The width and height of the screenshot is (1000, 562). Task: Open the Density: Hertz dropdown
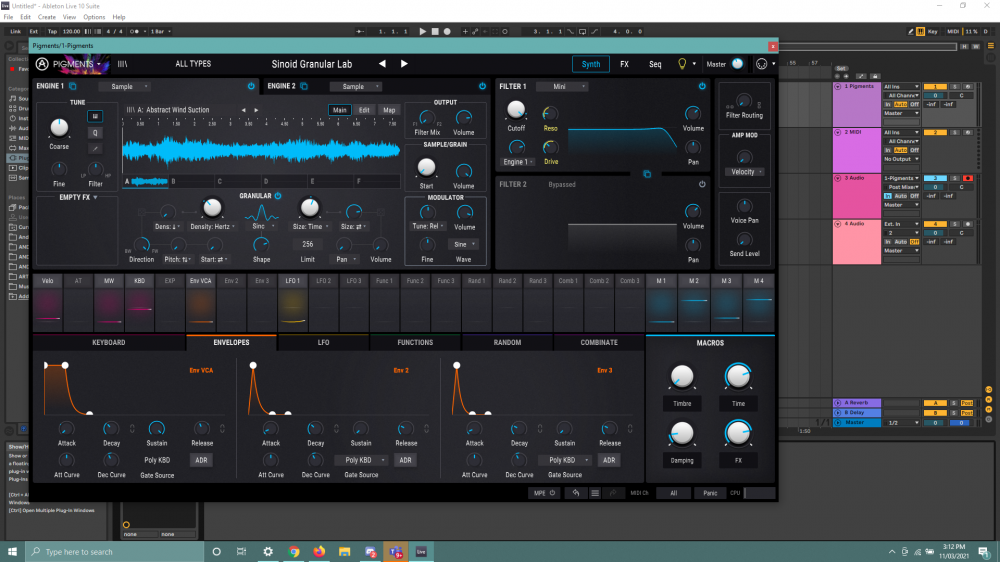pos(213,226)
